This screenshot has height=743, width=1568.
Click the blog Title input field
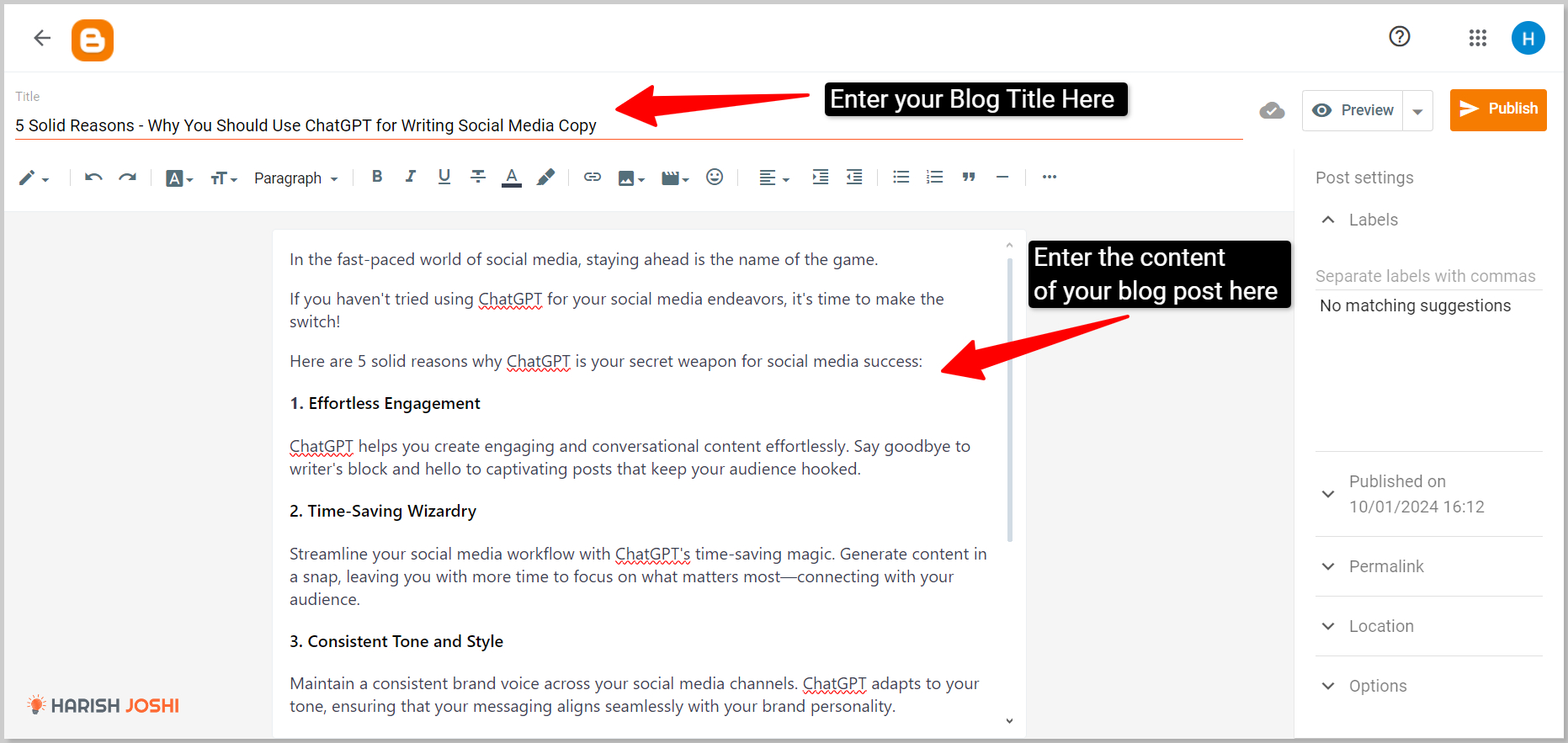click(x=629, y=125)
